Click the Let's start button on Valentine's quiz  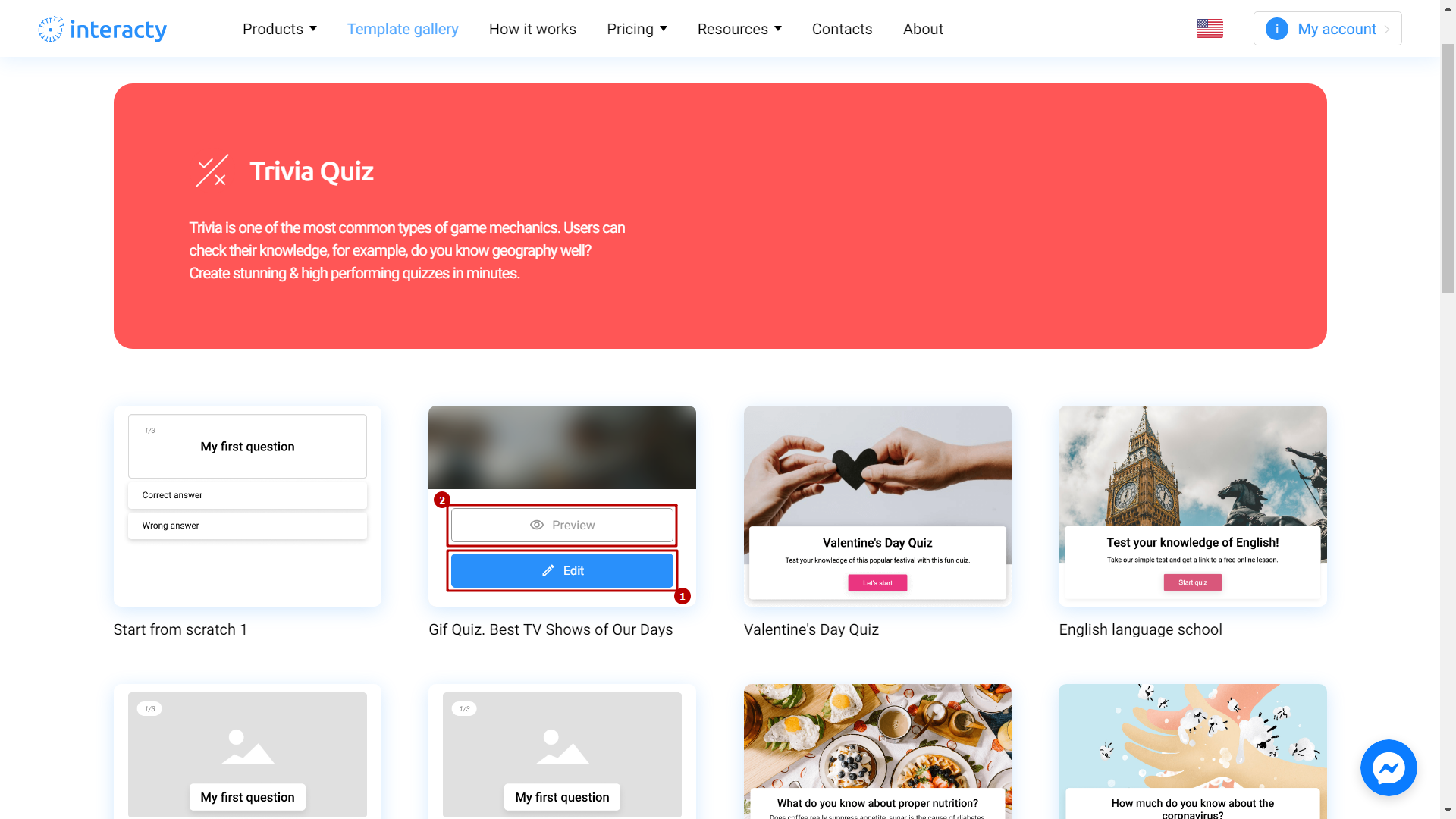pyautogui.click(x=877, y=582)
